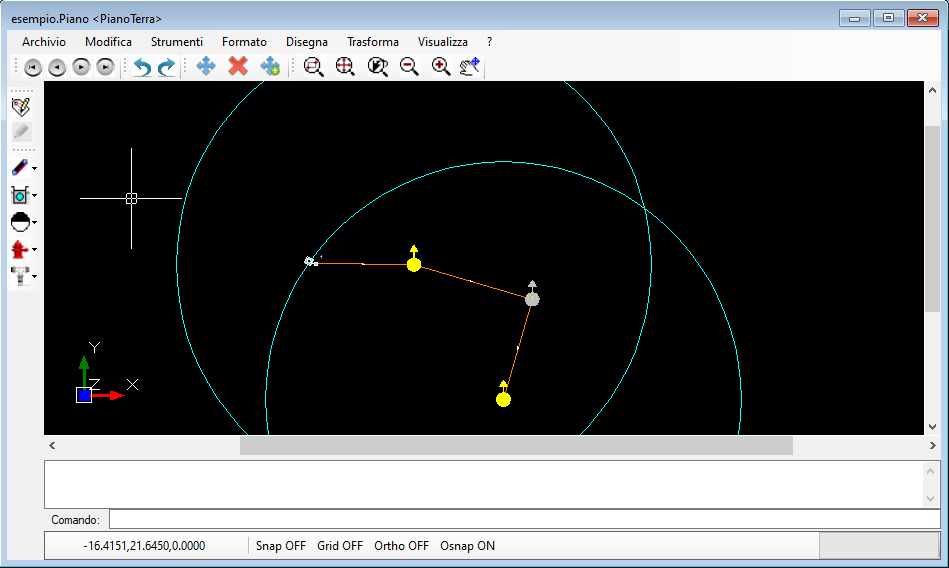Viewport: 949px width, 568px height.
Task: Open the Visualizza menu
Action: [x=442, y=42]
